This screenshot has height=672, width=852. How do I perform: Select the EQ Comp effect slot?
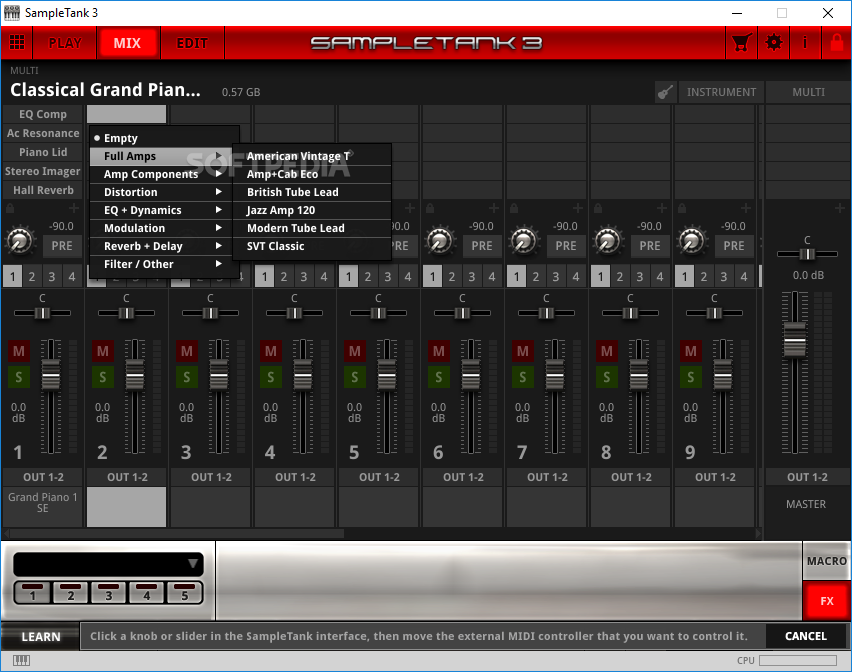pyautogui.click(x=43, y=115)
